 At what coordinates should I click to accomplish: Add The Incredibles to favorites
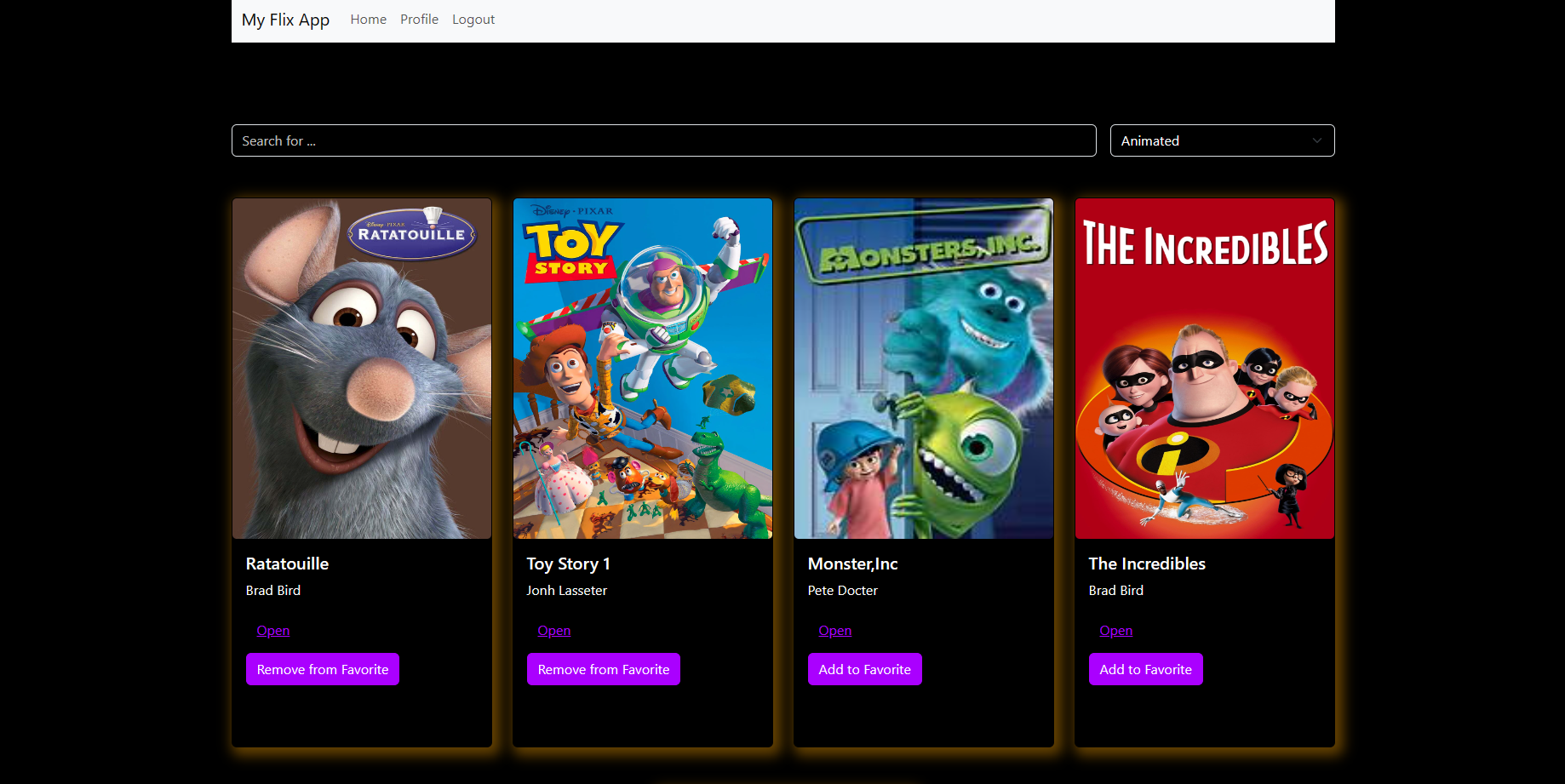tap(1145, 669)
